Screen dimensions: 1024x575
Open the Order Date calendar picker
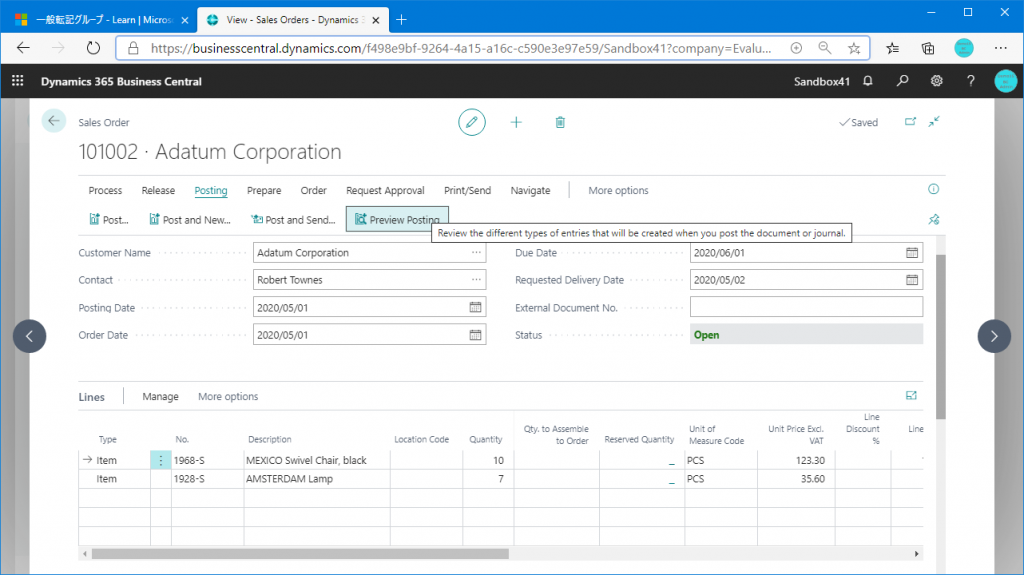click(x=475, y=335)
